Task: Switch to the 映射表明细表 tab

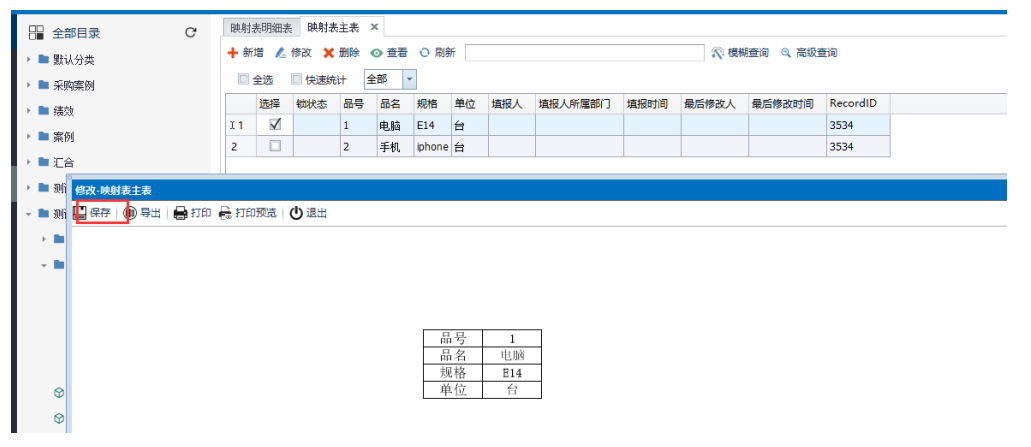Action: [261, 28]
